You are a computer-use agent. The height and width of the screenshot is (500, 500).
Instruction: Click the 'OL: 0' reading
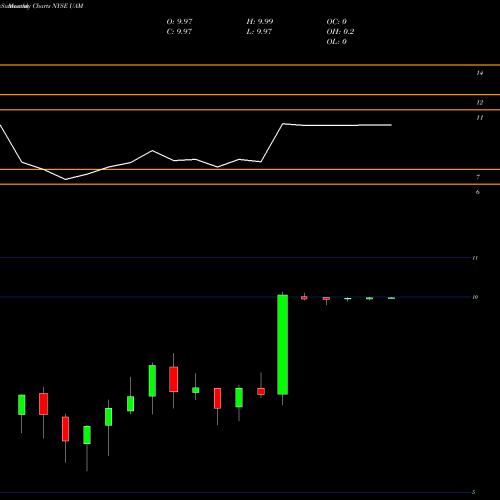point(336,41)
